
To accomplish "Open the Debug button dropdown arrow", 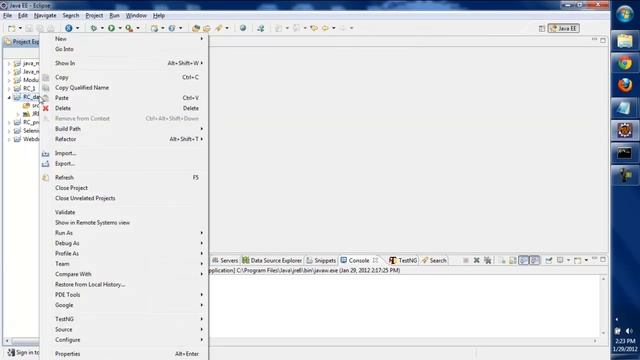I will pos(102,28).
